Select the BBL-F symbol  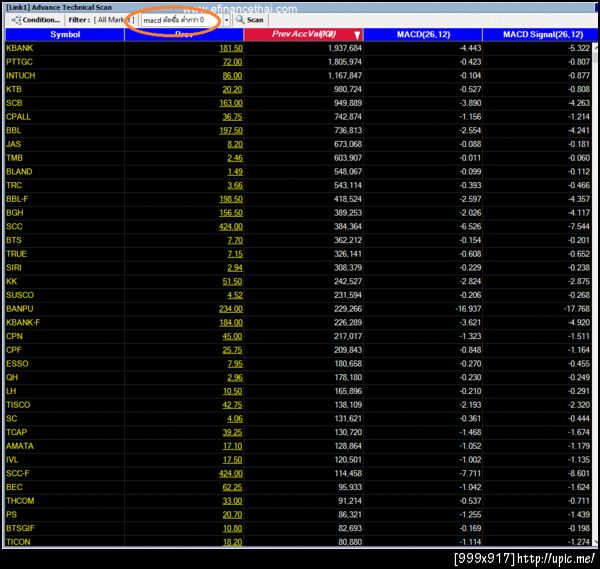(x=17, y=199)
